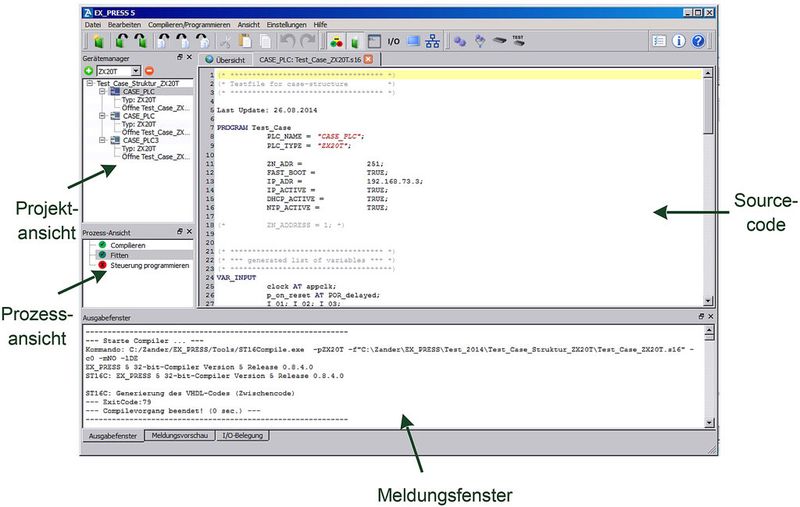
Task: Switch to the Ausgabefenster bottom tab
Action: 113,436
